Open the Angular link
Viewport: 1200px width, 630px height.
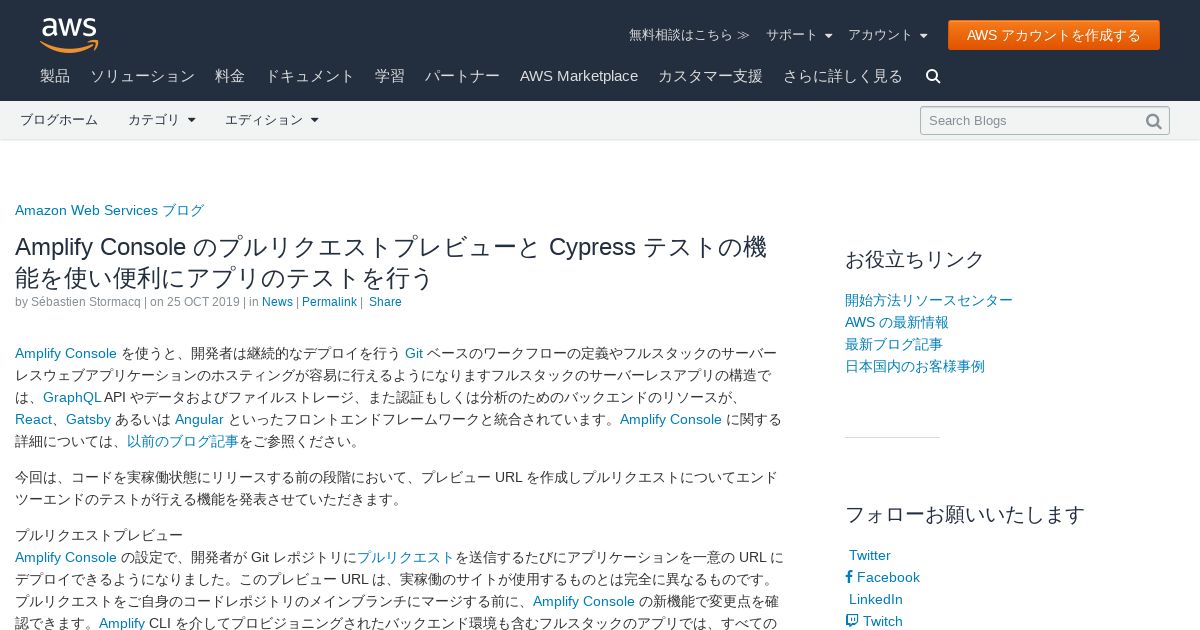pyautogui.click(x=199, y=419)
